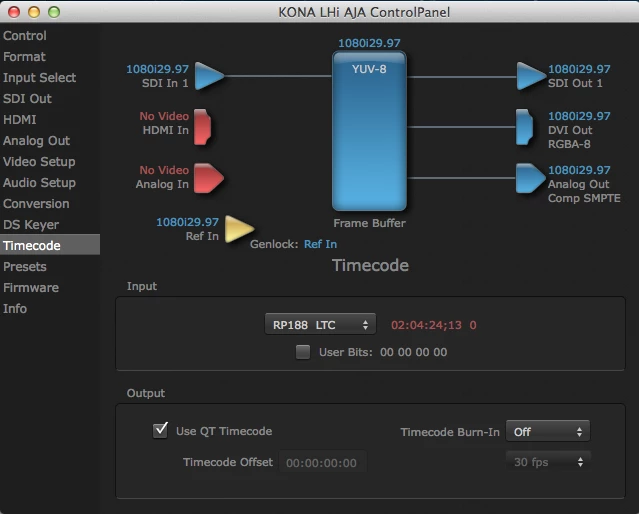639x514 pixels.
Task: Click the blue DVI Out connector icon
Action: (524, 127)
